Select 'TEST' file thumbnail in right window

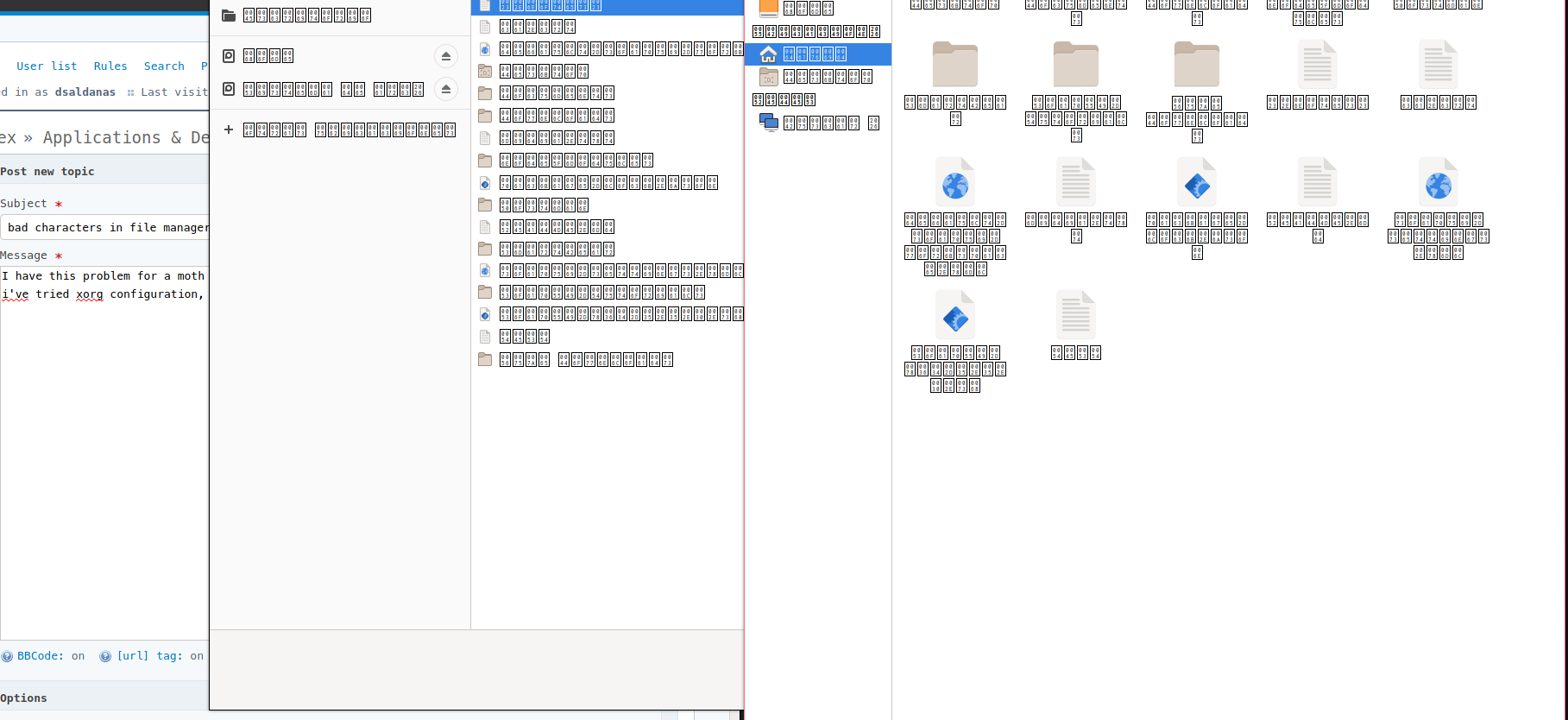(1076, 316)
